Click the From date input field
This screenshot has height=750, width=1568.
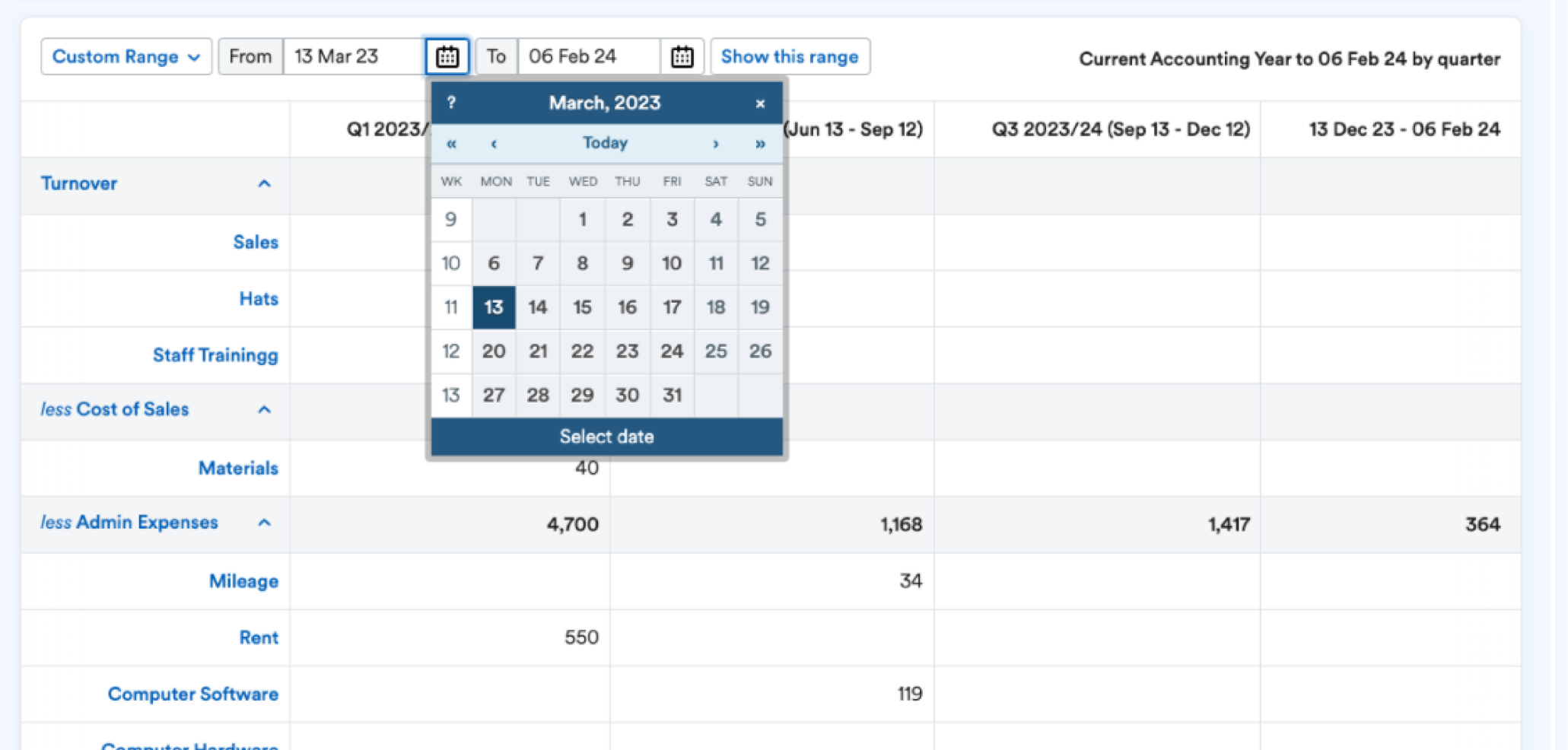coord(354,57)
